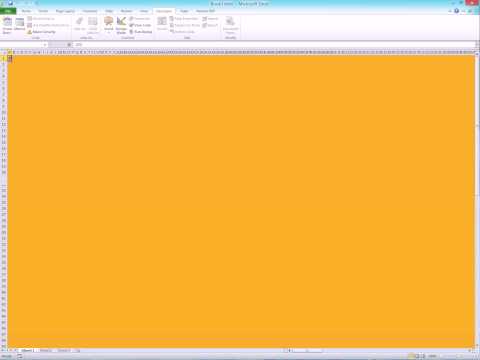Toggle Design Mode
This screenshot has height=360, width=480.
point(121,25)
